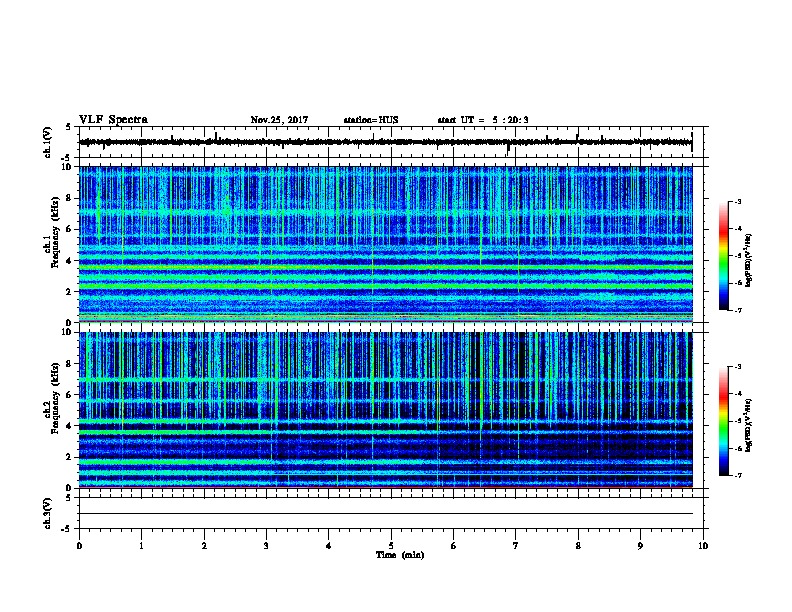This screenshot has width=792, height=612.
Task: Click the "ch.1 Frequency (kHz)" y-axis label
Action: (52, 233)
